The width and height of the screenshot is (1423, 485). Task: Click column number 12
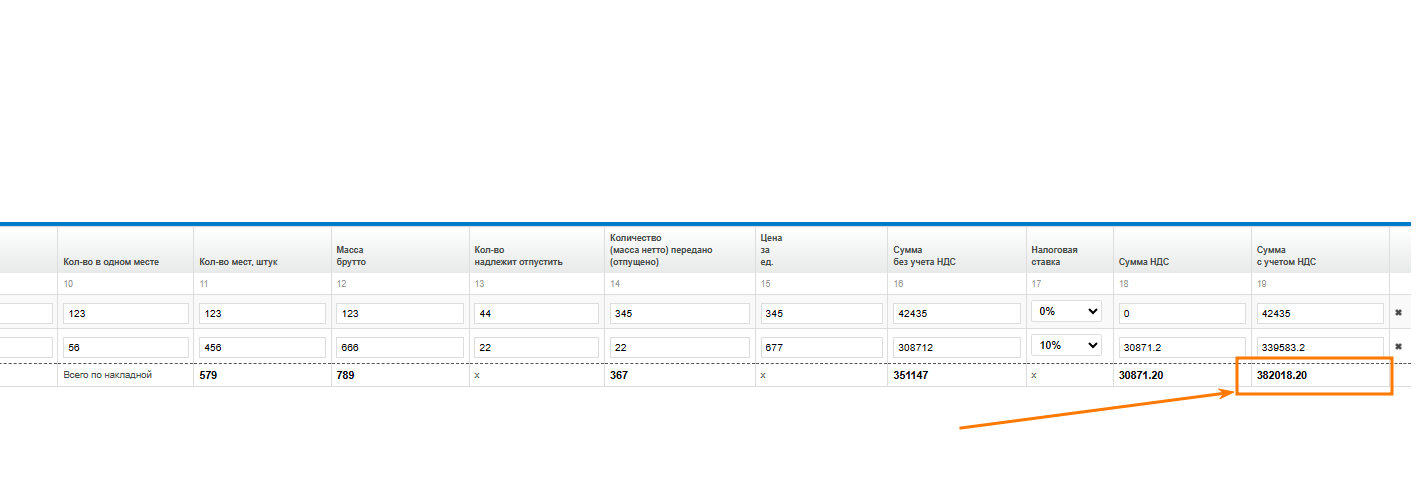[x=342, y=285]
